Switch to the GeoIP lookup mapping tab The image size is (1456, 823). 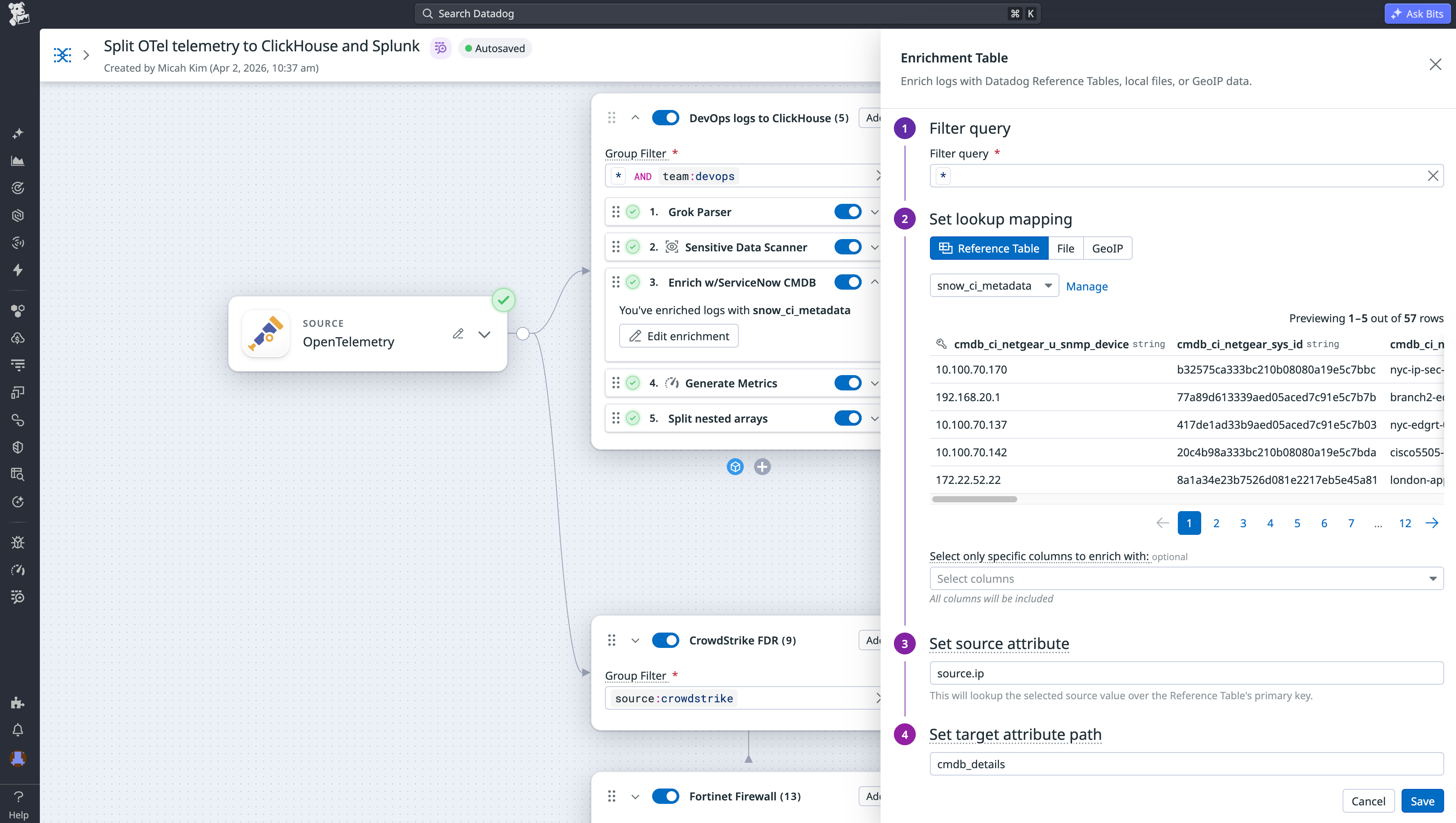[x=1107, y=248]
